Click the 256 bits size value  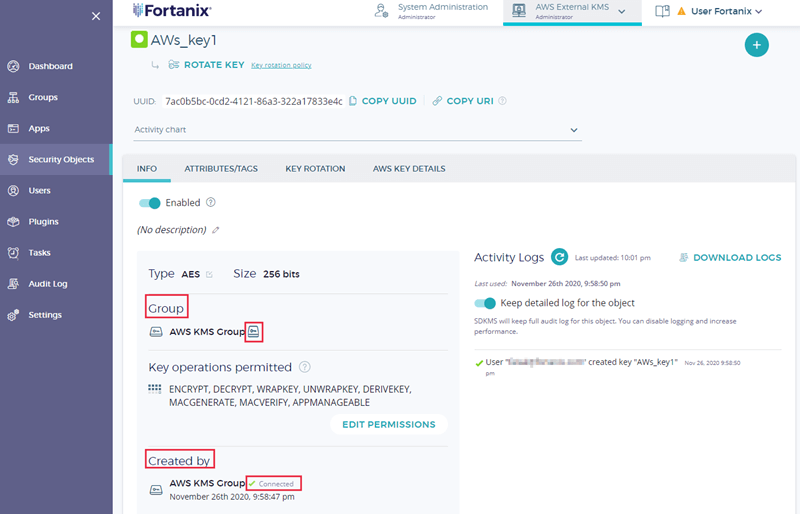(x=281, y=274)
